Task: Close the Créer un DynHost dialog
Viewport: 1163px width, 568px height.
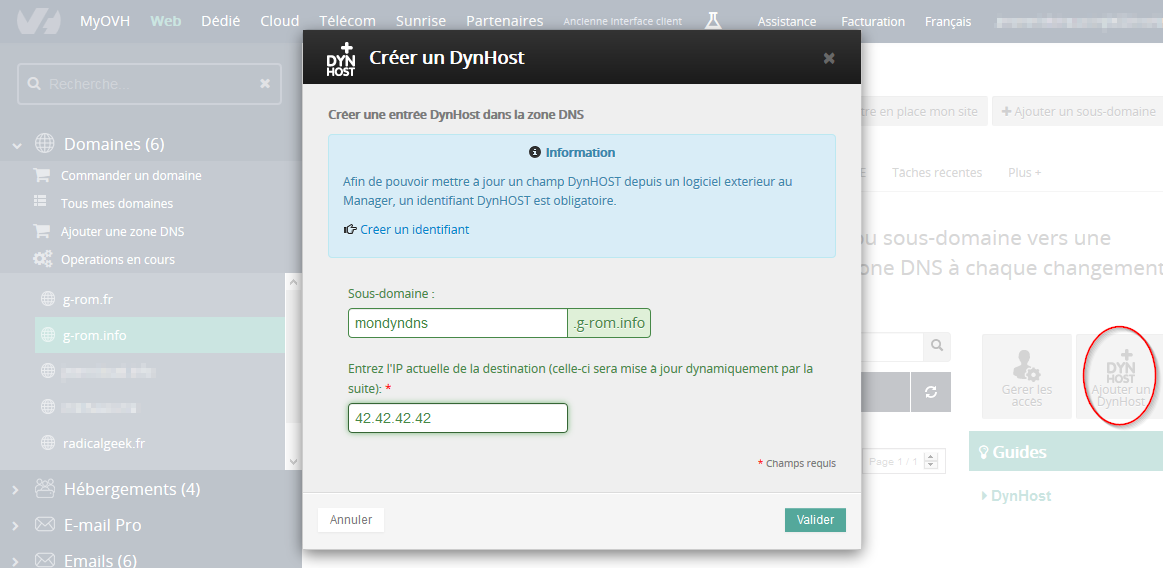Action: 829,58
